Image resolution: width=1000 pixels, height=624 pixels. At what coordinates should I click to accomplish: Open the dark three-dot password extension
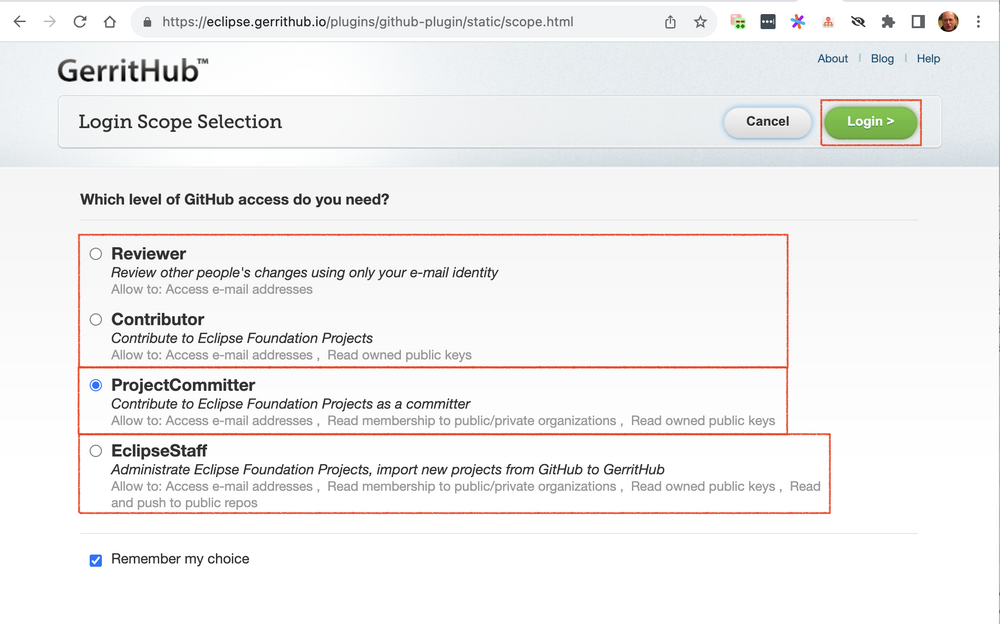pos(767,20)
